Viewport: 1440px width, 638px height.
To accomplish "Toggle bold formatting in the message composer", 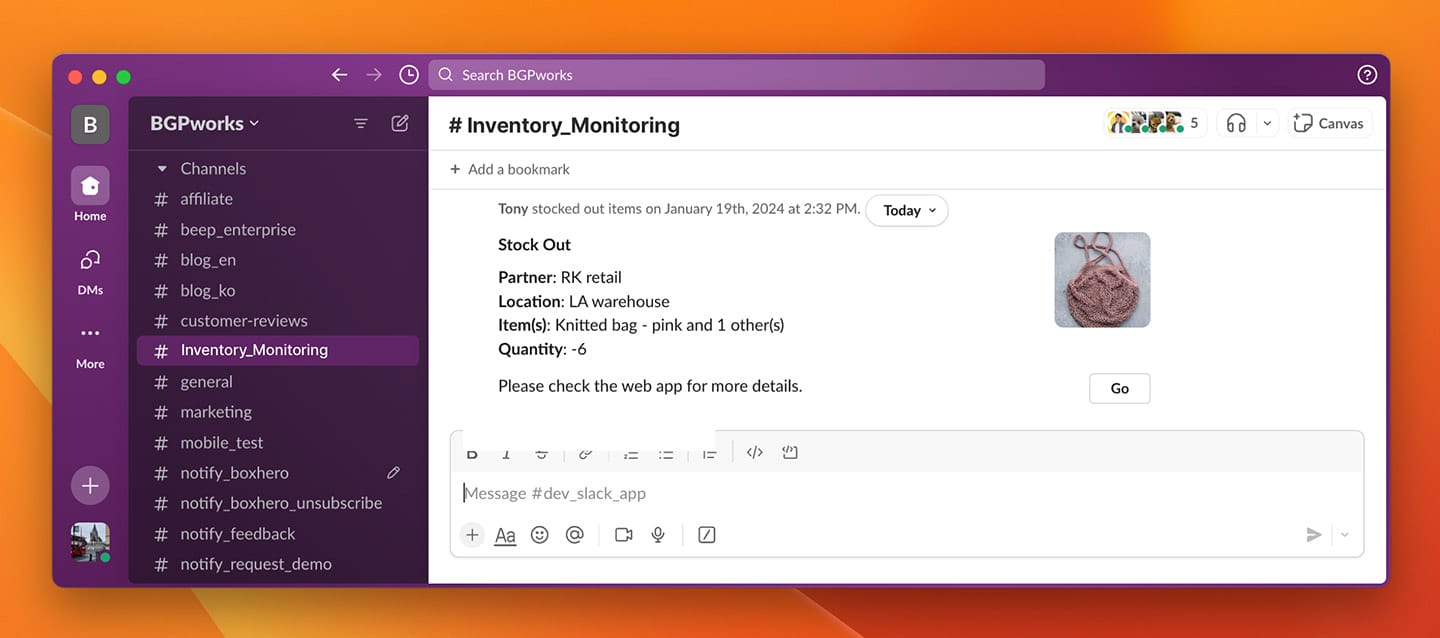I will coord(472,452).
